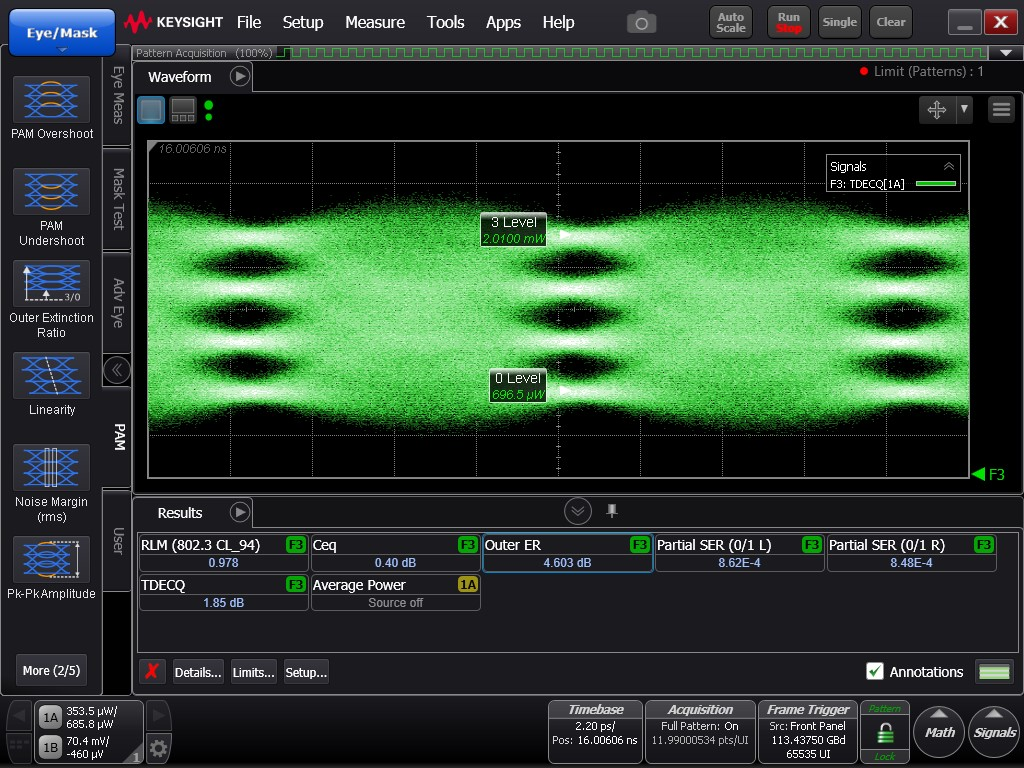Image resolution: width=1024 pixels, height=768 pixels.
Task: Toggle the Run/Stop acquisition button
Action: click(789, 22)
